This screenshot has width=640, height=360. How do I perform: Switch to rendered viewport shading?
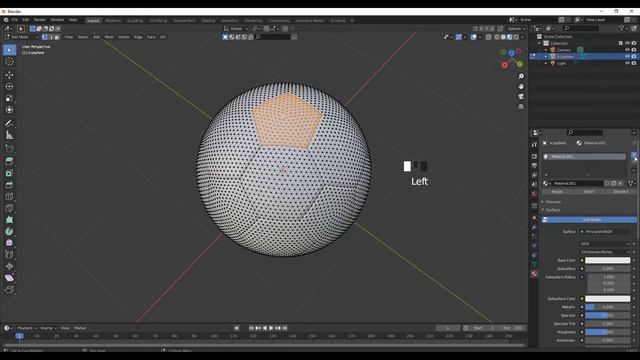516,37
